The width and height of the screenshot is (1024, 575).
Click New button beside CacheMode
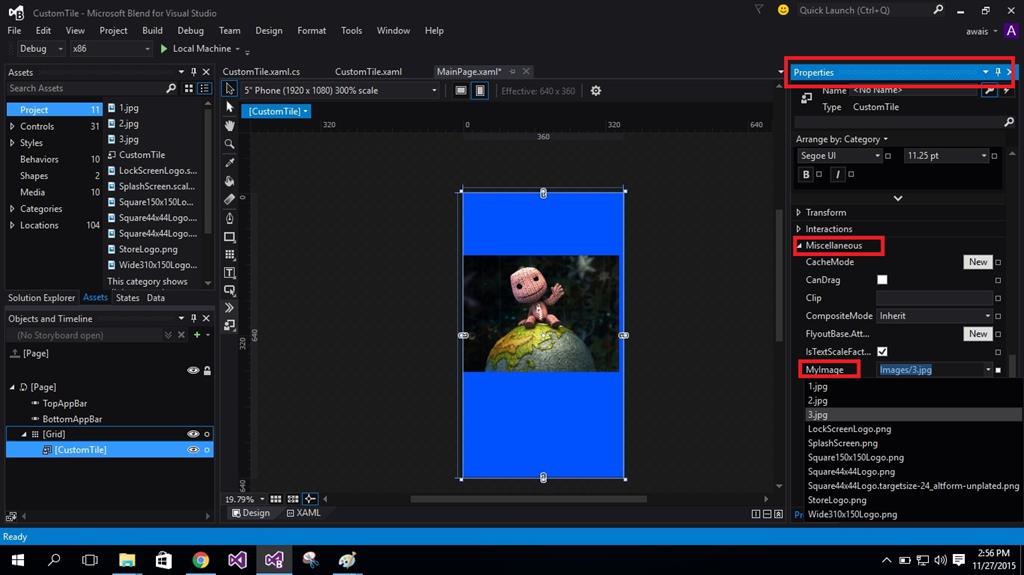[977, 262]
